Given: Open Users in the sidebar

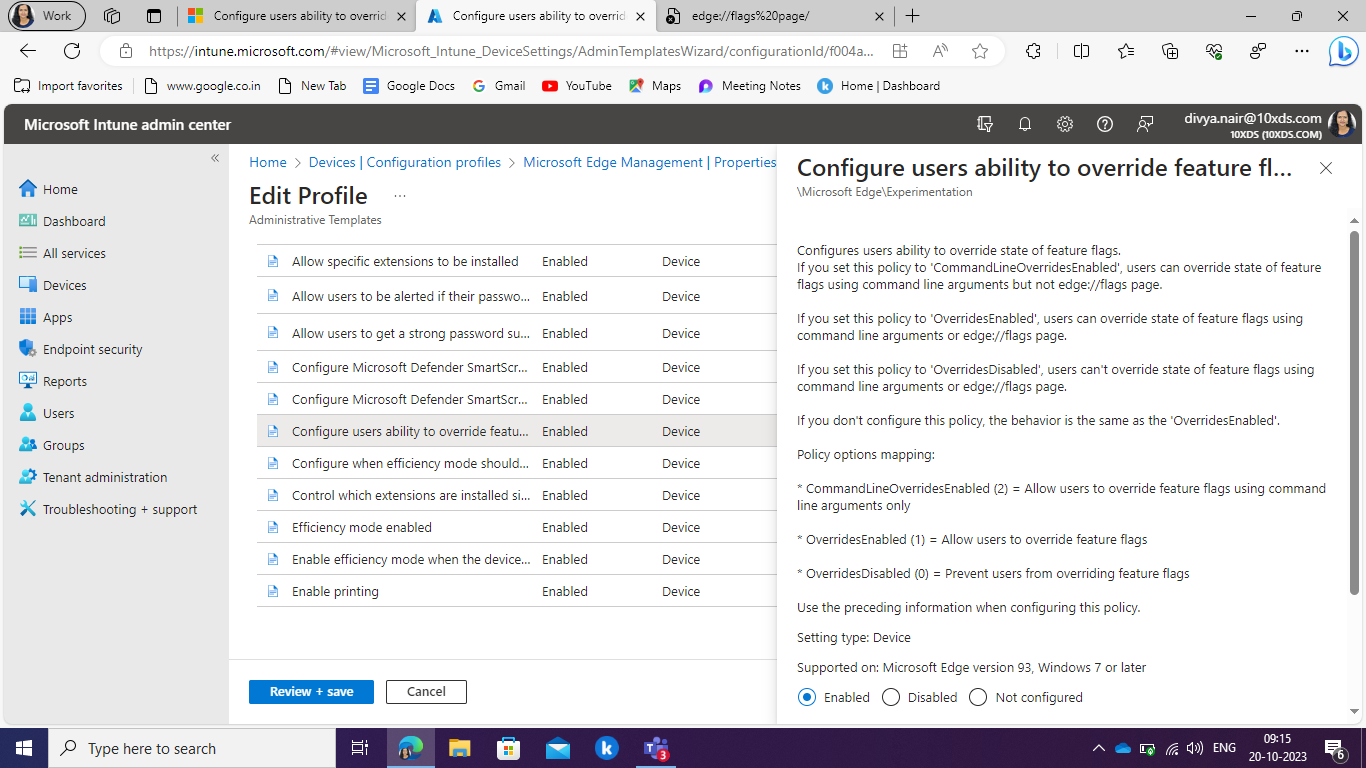Looking at the screenshot, I should (47, 413).
